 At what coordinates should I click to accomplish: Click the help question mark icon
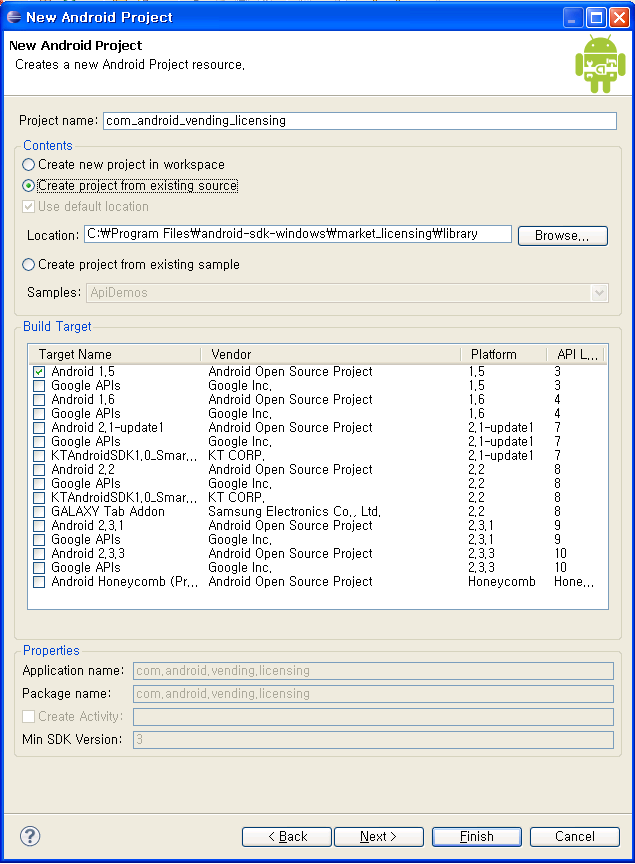point(30,836)
